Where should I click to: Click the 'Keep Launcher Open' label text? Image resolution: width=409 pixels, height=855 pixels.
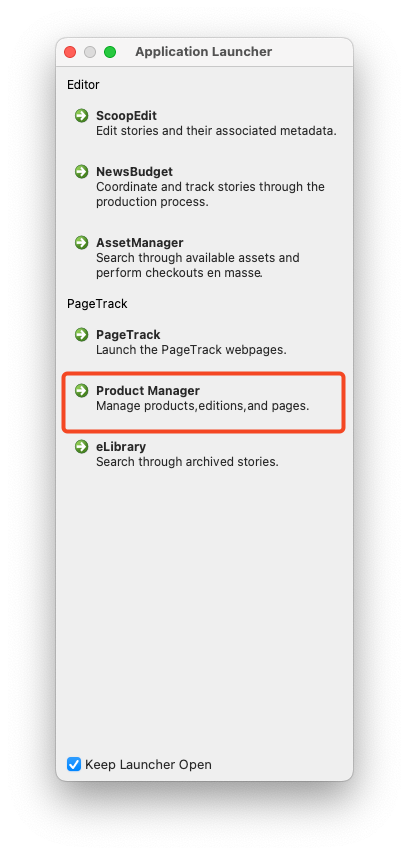pyautogui.click(x=148, y=764)
